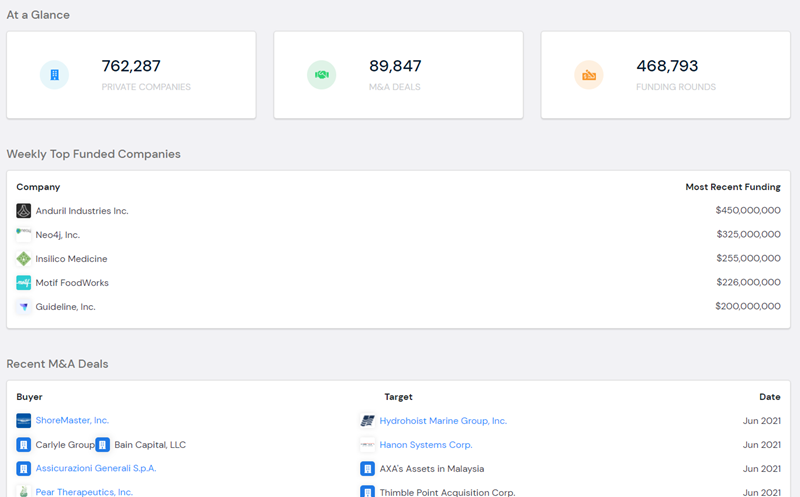The width and height of the screenshot is (800, 497).
Task: Click Jun 2021 date in Hanon Systems row
Action: click(762, 445)
